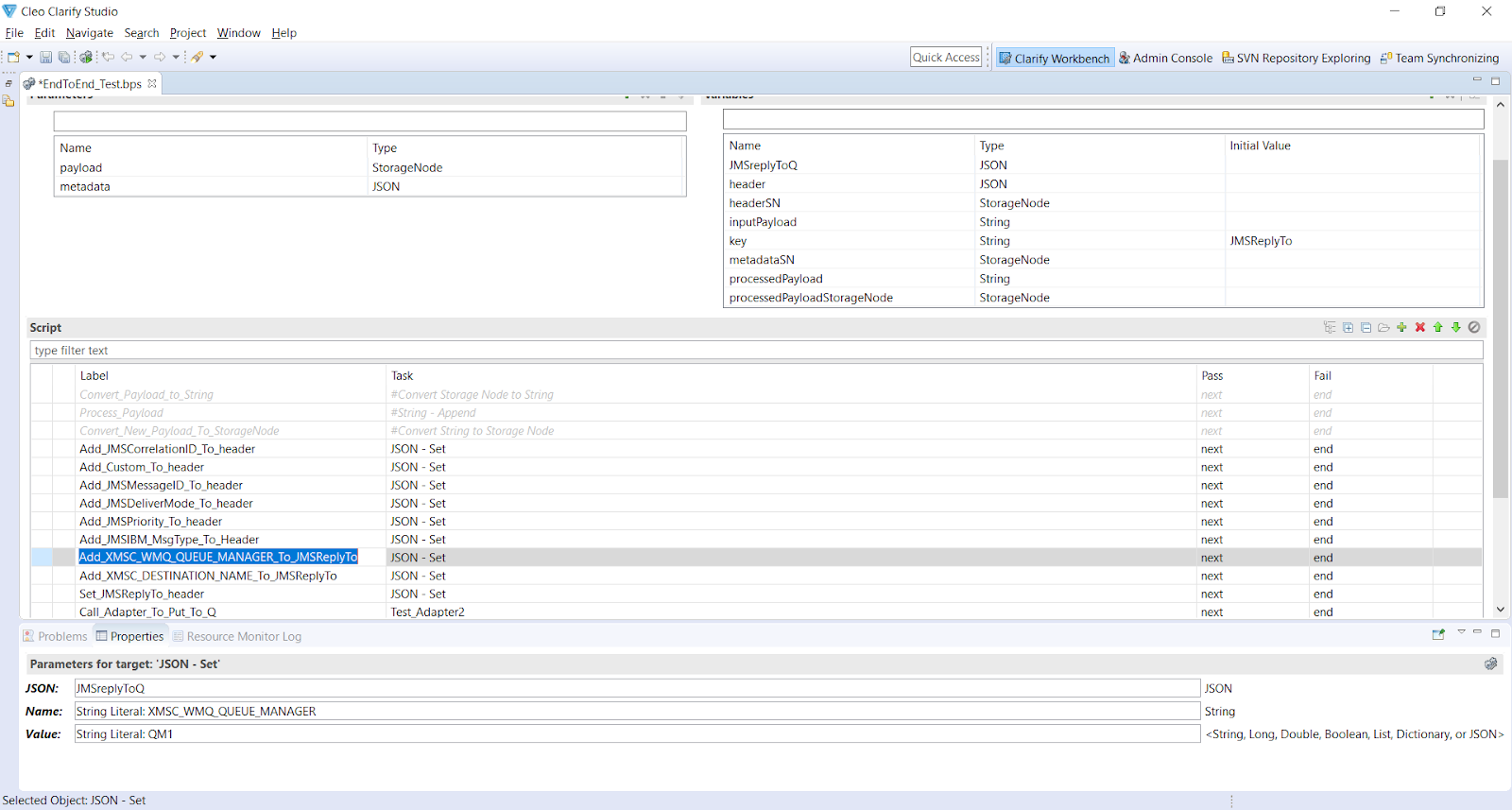Delete the selected task with red X icon

click(x=1419, y=327)
